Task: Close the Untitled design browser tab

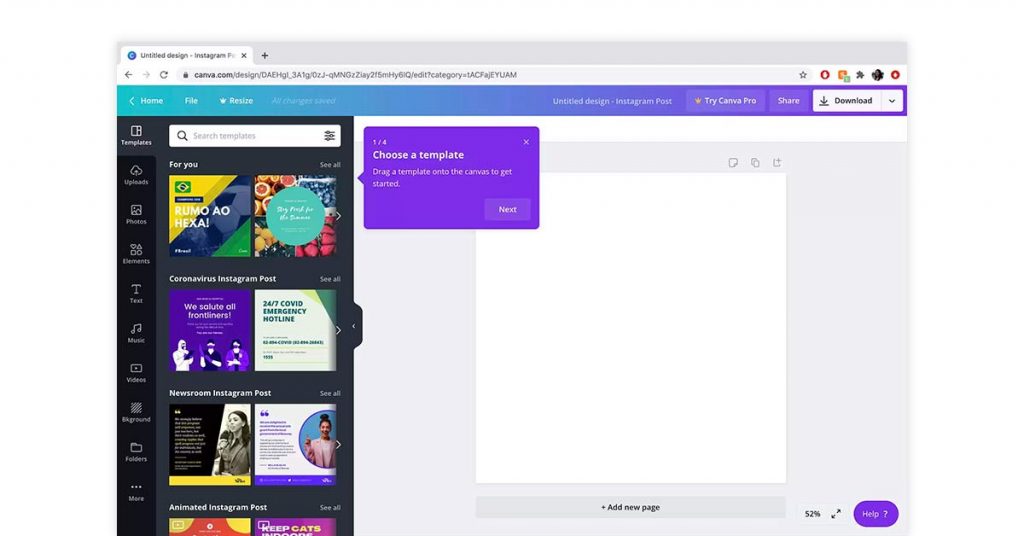Action: 244,55
